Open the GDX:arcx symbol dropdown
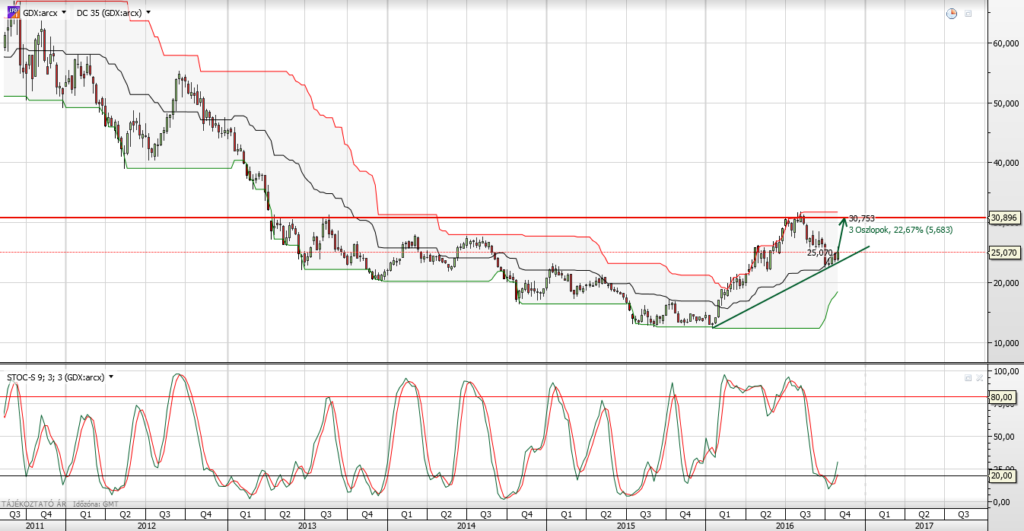 coord(65,13)
